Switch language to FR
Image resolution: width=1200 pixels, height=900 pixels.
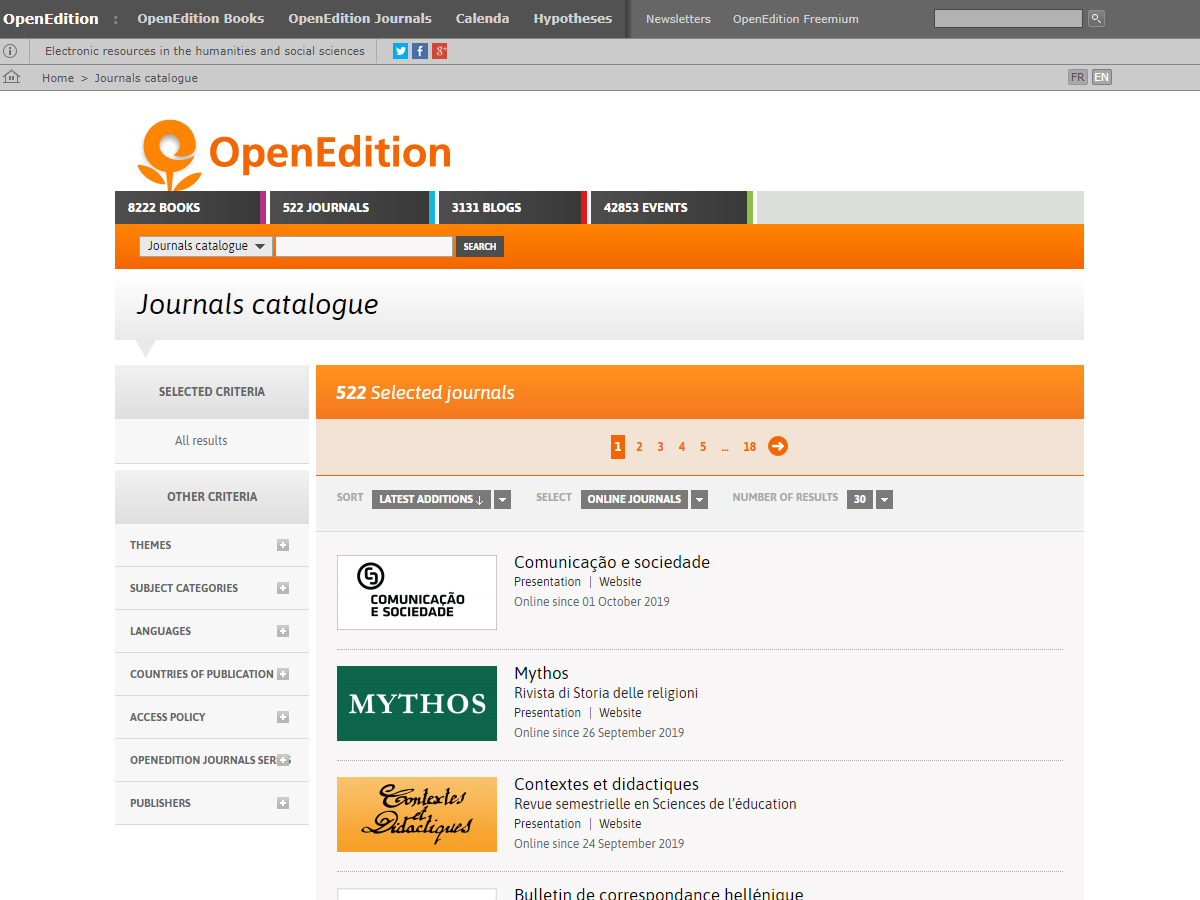pos(1077,77)
